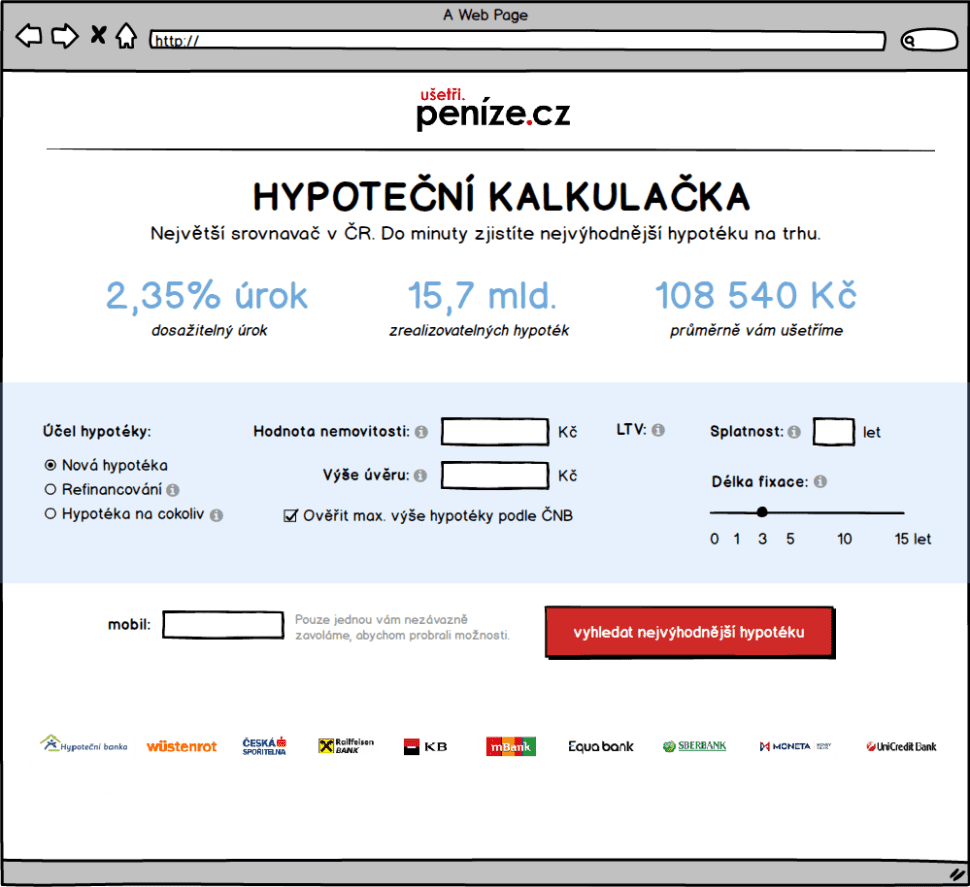970x887 pixels.
Task: Click the průměrně vám ušetříme caption
Action: click(756, 330)
